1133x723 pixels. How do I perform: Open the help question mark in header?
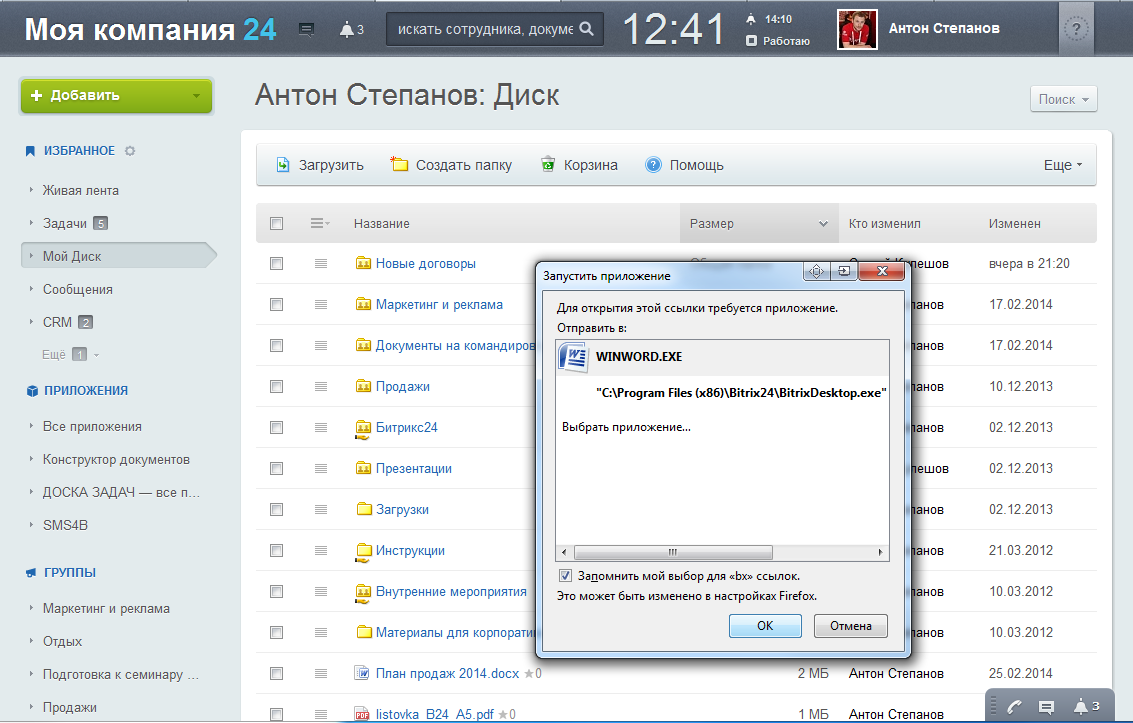(x=1076, y=29)
